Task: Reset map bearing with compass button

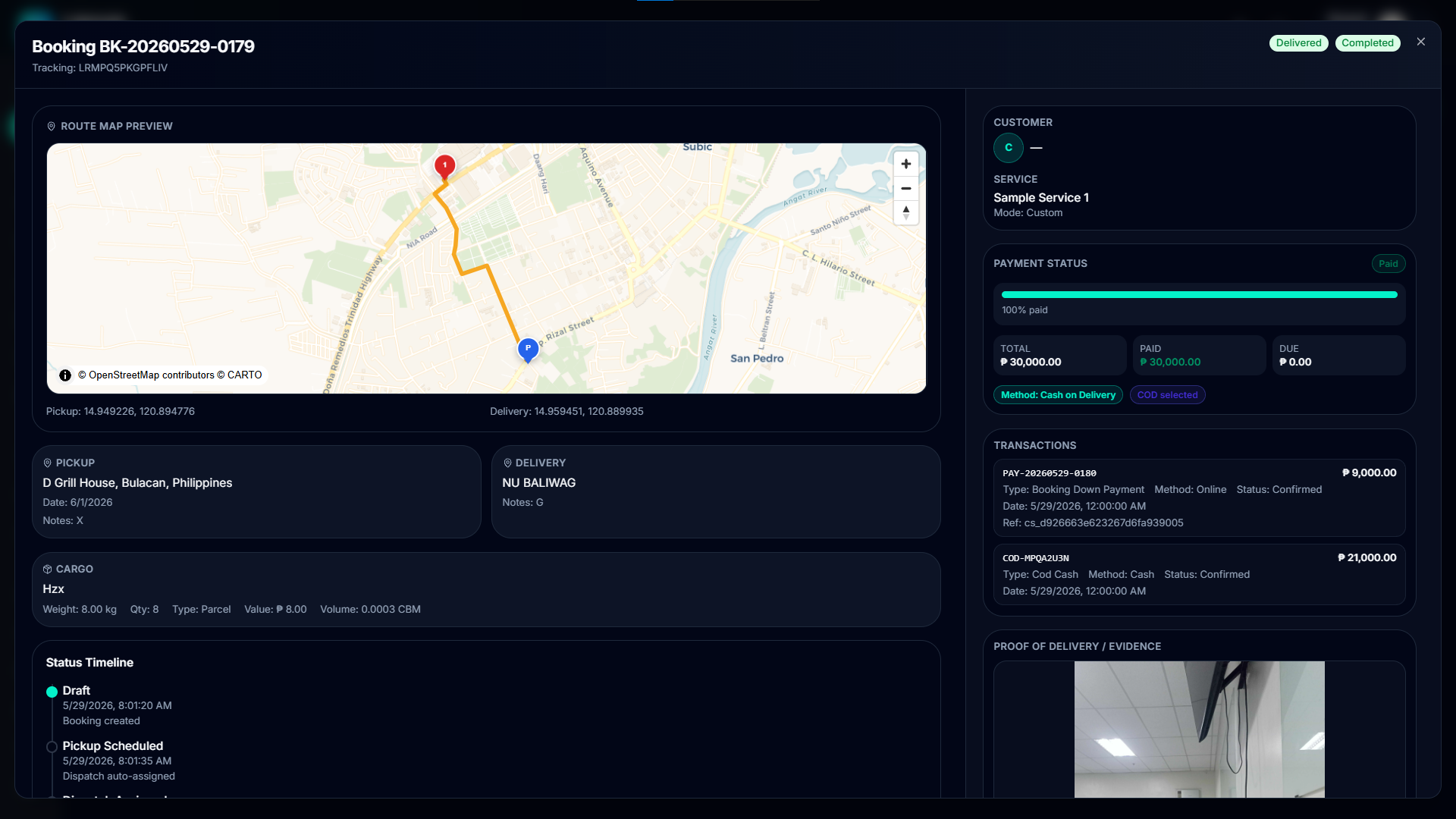Action: coord(905,212)
